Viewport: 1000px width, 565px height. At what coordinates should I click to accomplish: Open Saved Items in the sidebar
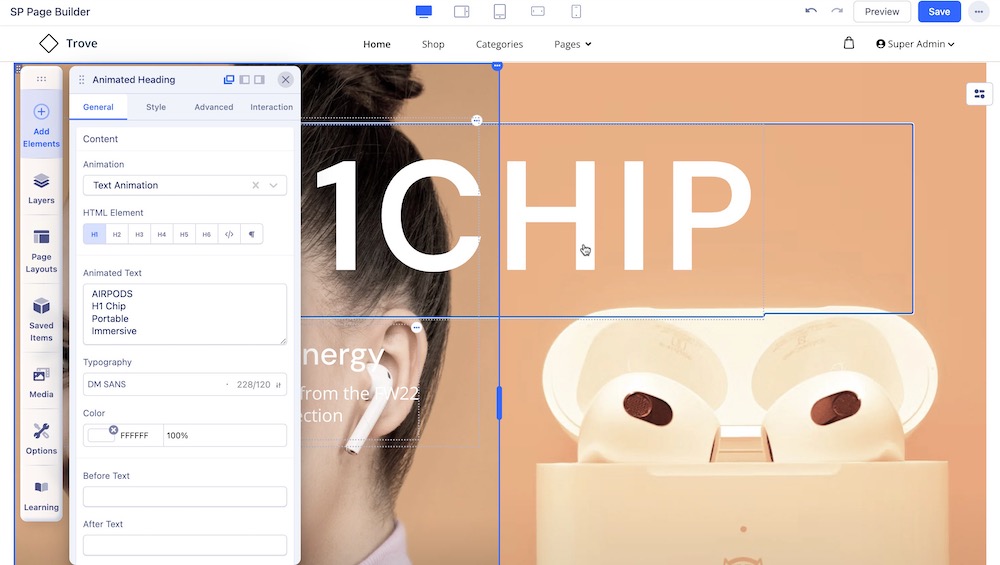click(x=41, y=318)
